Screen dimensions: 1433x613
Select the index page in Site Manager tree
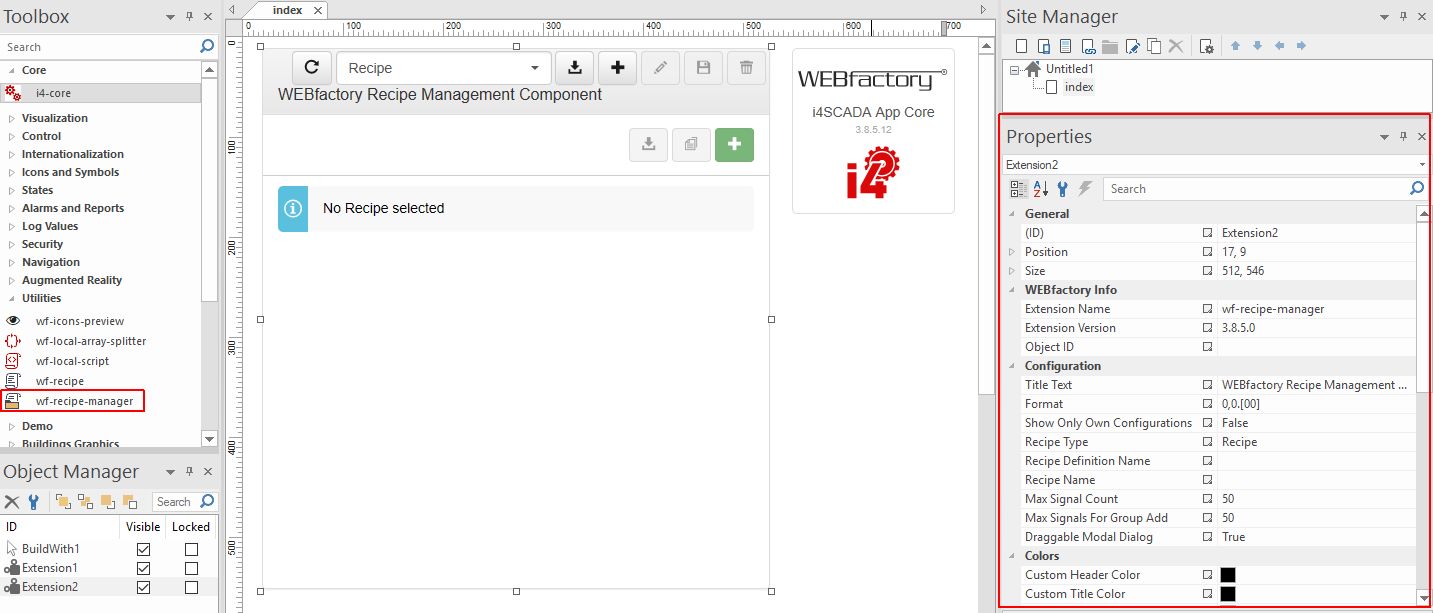1078,87
